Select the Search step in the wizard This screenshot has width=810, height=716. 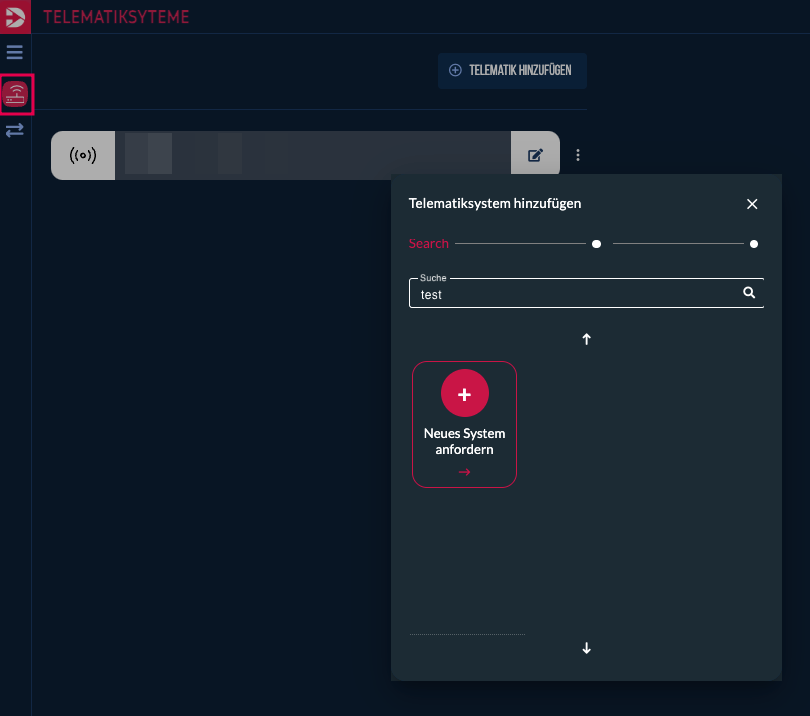[x=428, y=244]
